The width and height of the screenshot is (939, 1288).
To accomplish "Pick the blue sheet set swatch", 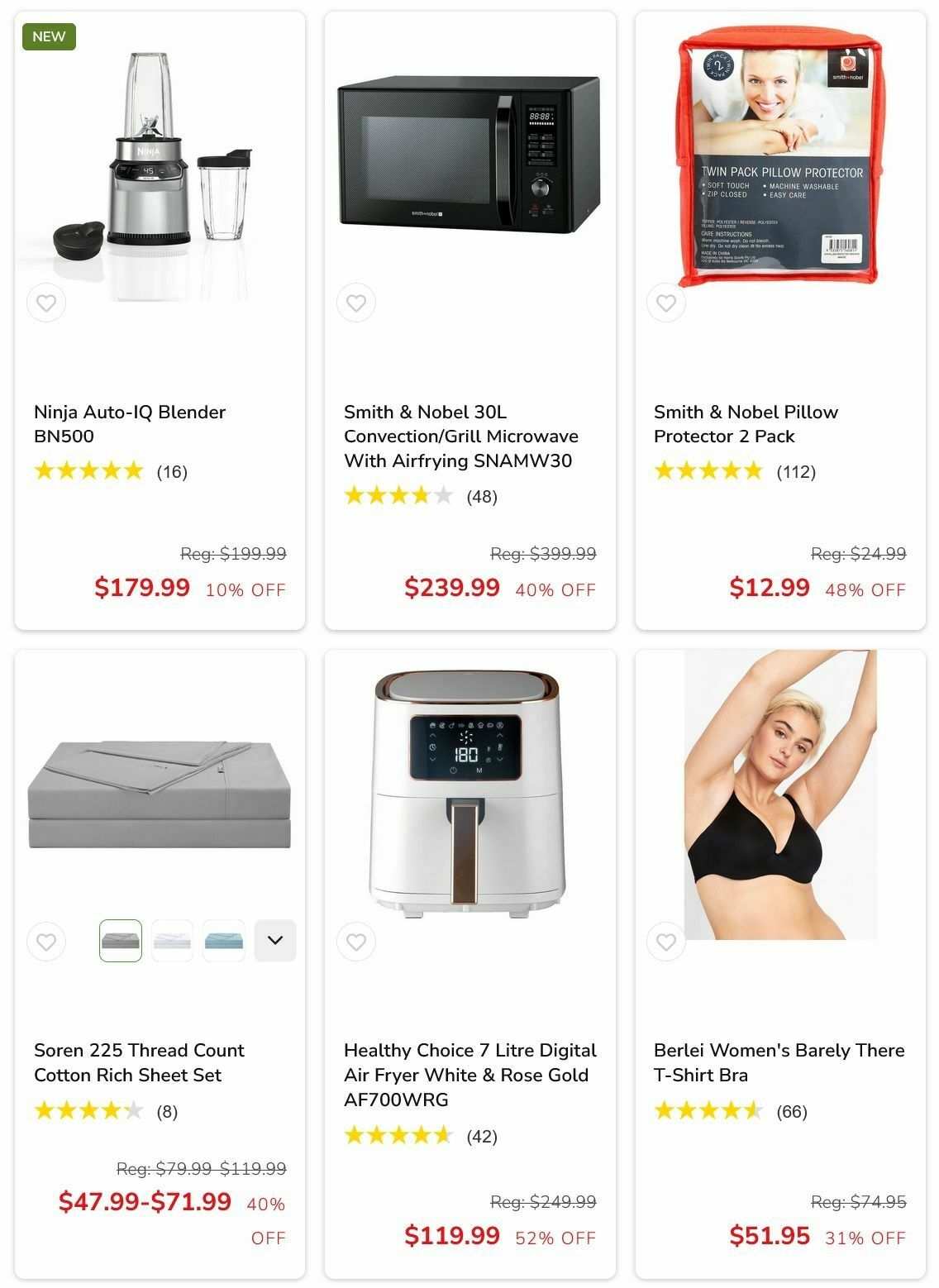I will click(224, 941).
